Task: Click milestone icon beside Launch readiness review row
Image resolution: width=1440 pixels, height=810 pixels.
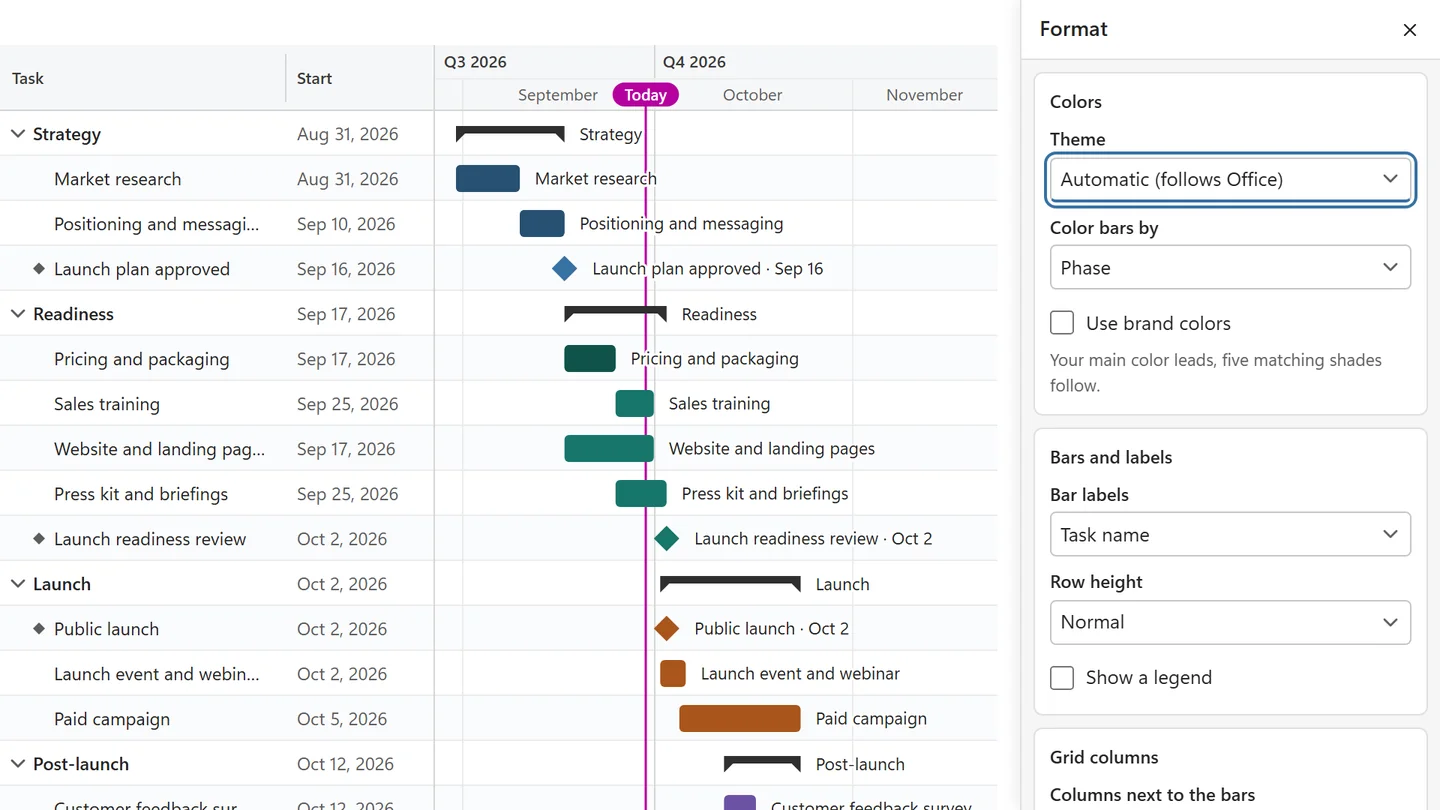Action: (x=39, y=538)
